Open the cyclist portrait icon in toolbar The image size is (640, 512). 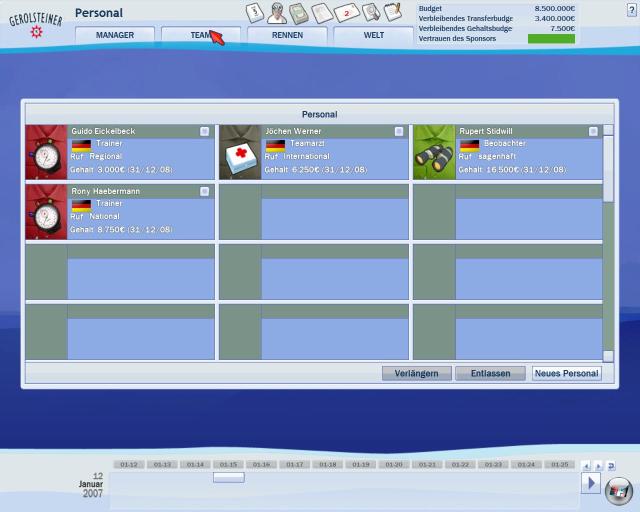coord(277,13)
